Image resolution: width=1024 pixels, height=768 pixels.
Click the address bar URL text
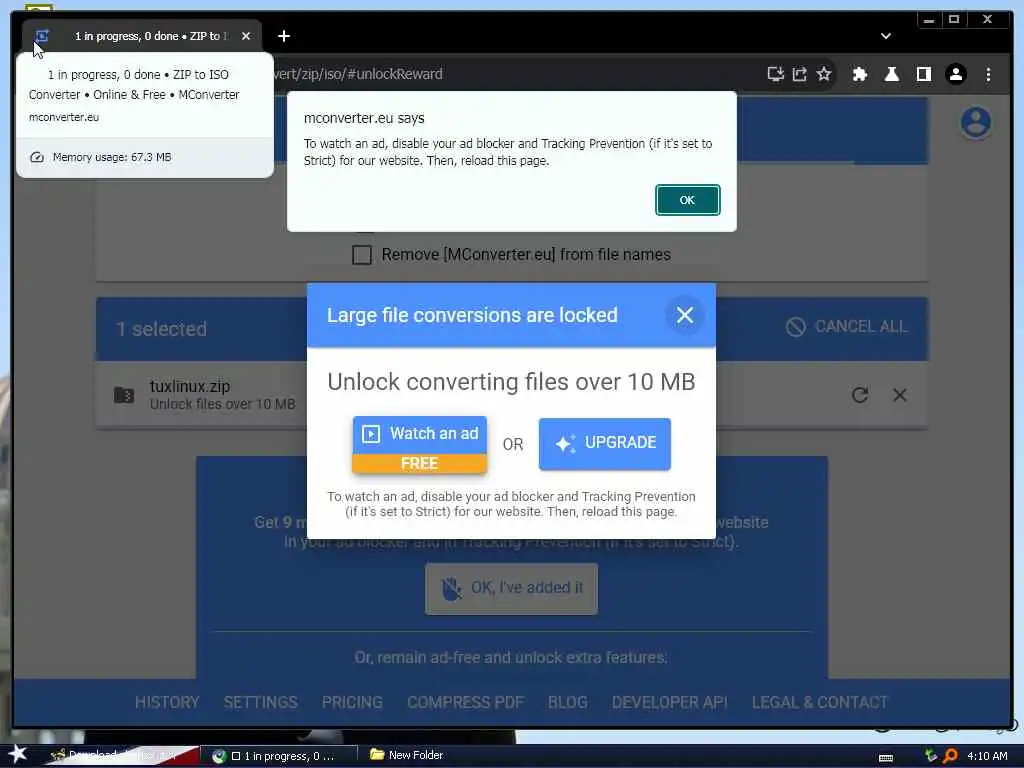[358, 74]
